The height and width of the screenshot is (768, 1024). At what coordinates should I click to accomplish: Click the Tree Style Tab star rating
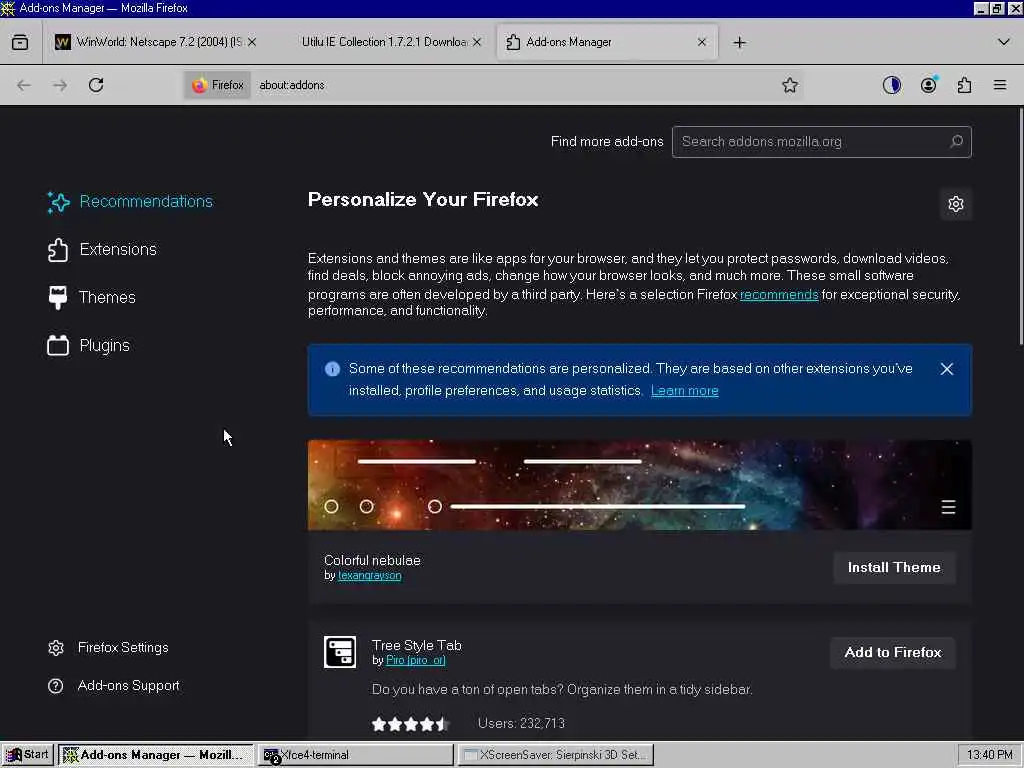410,724
